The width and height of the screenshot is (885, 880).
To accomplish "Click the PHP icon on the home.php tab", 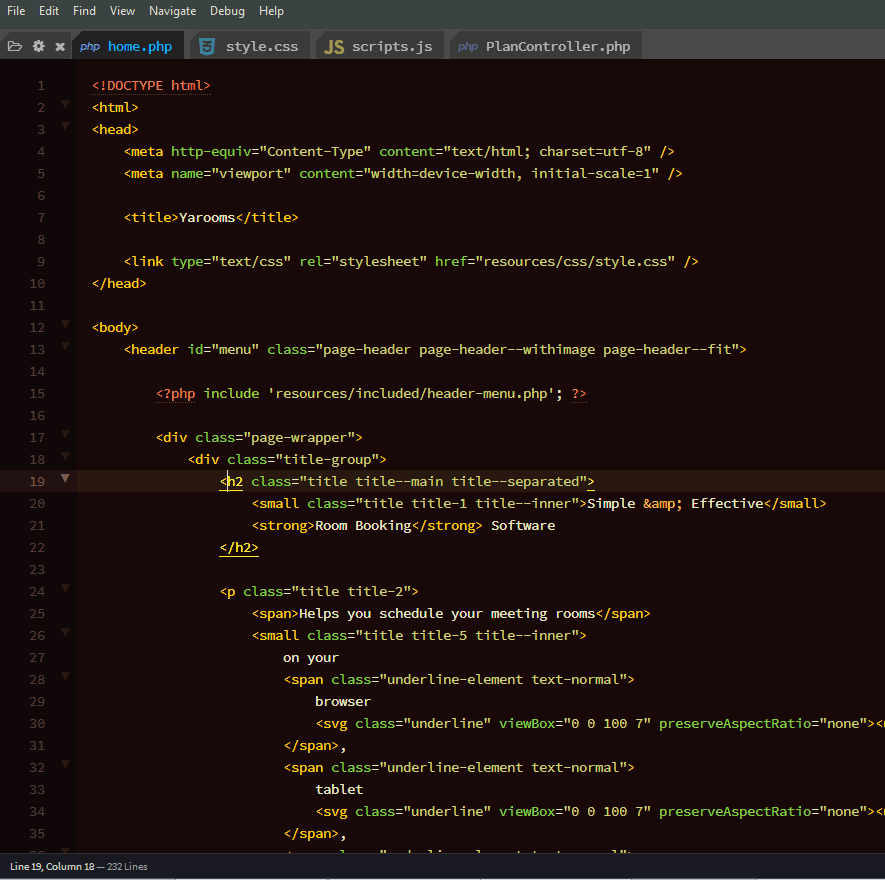I will point(90,46).
